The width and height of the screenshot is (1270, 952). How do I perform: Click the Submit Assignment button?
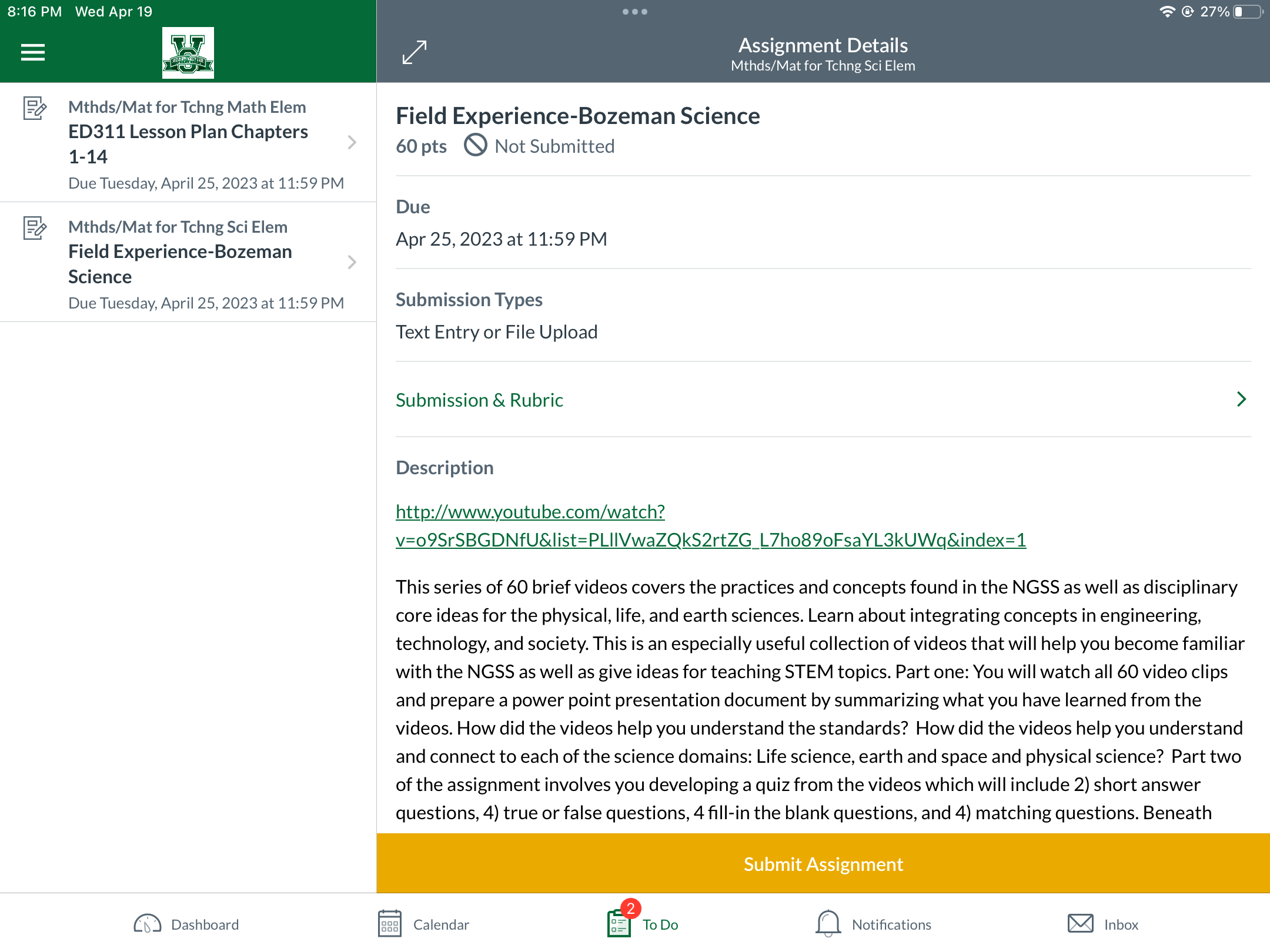pos(823,863)
